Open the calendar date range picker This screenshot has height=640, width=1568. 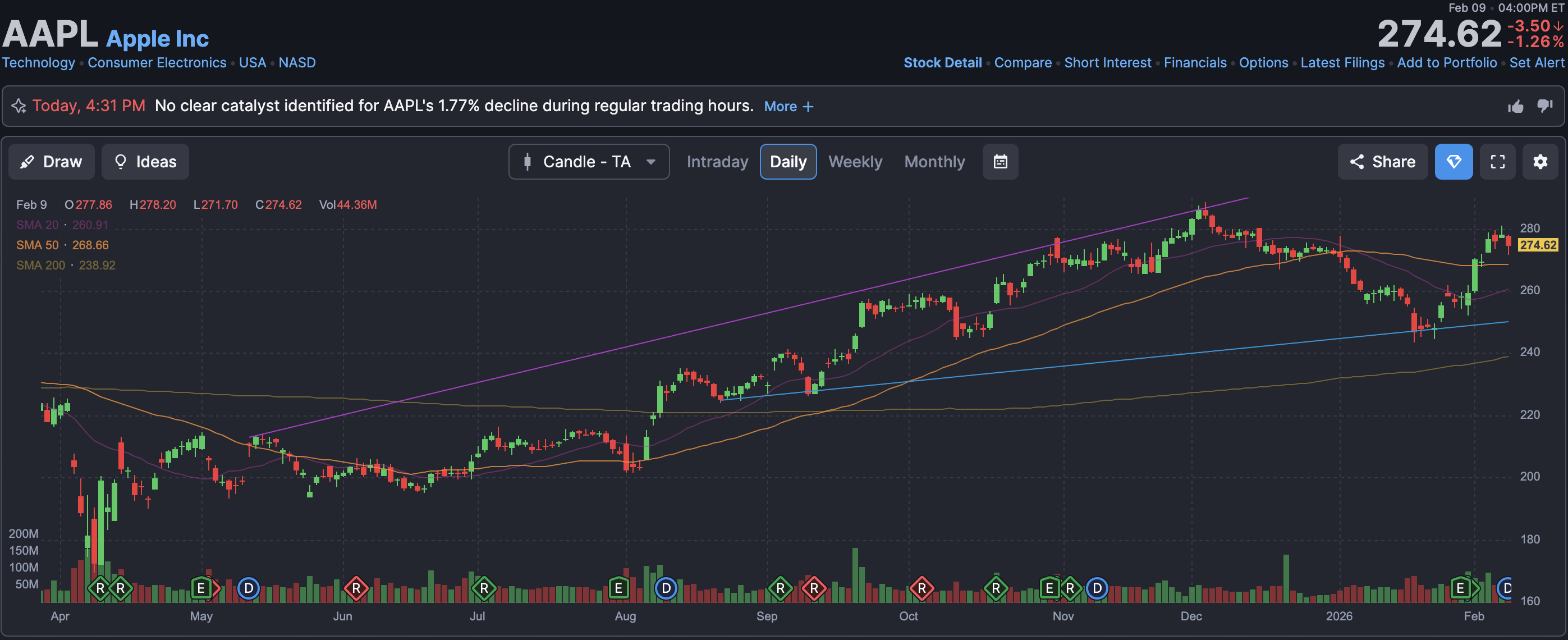[x=1000, y=161]
